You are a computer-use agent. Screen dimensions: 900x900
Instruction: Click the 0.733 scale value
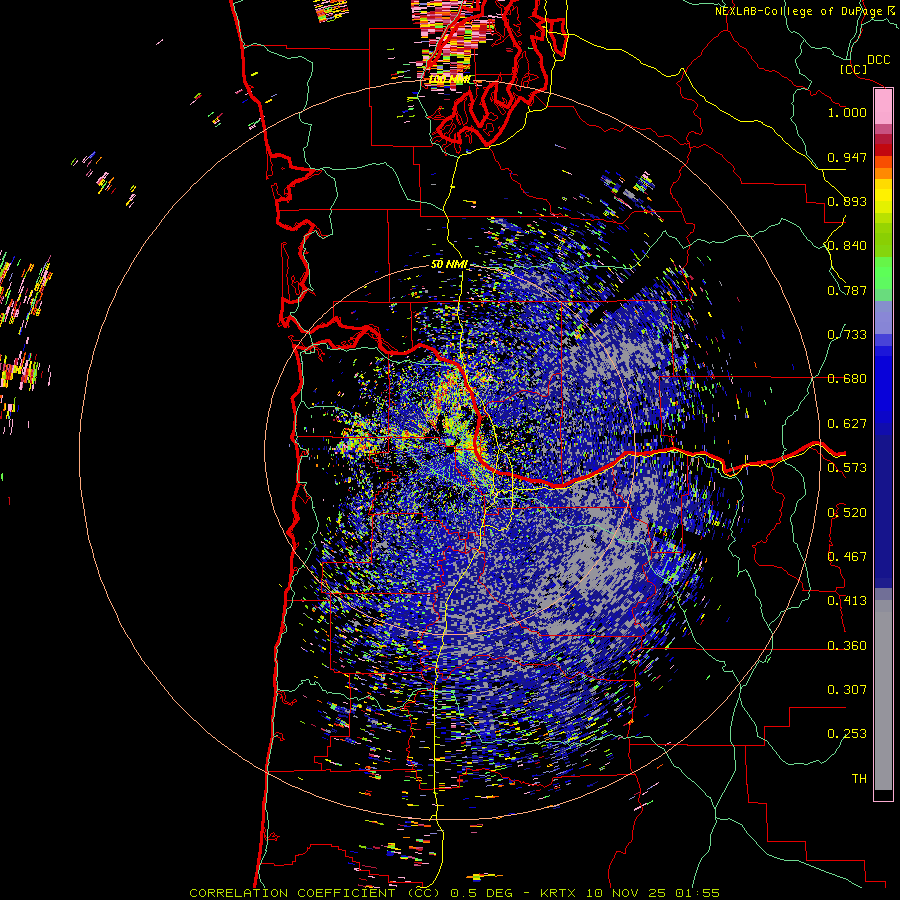(x=847, y=335)
